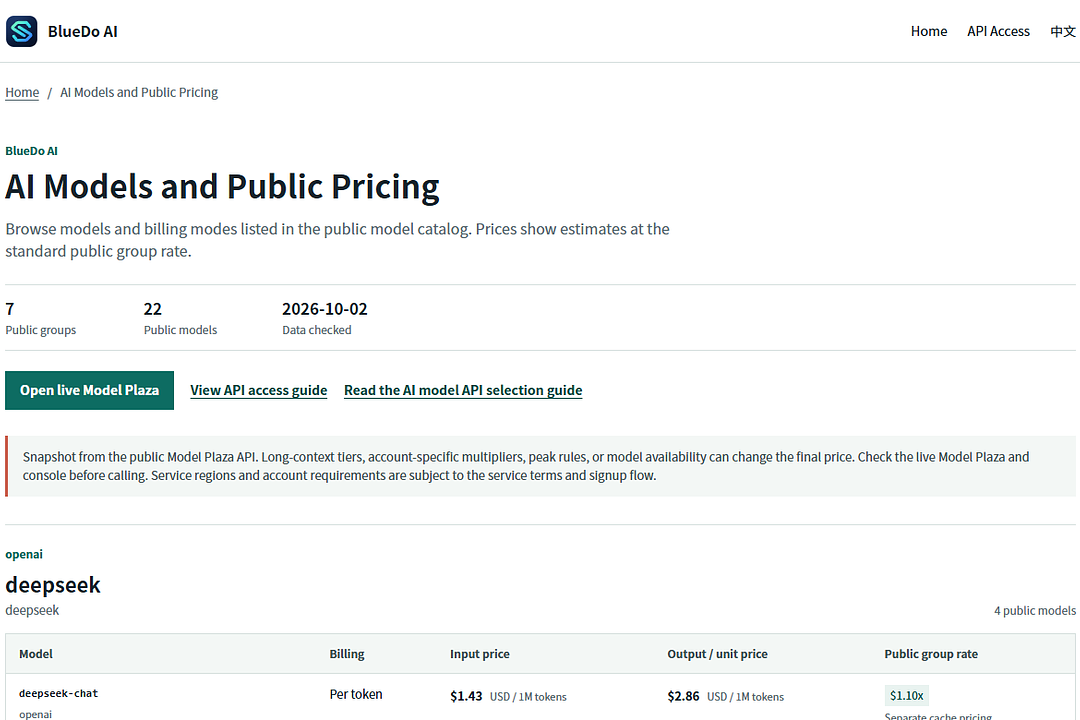Screen dimensions: 1080x720
Task: Click the '2026-10-02' data checked date
Action: pos(324,309)
